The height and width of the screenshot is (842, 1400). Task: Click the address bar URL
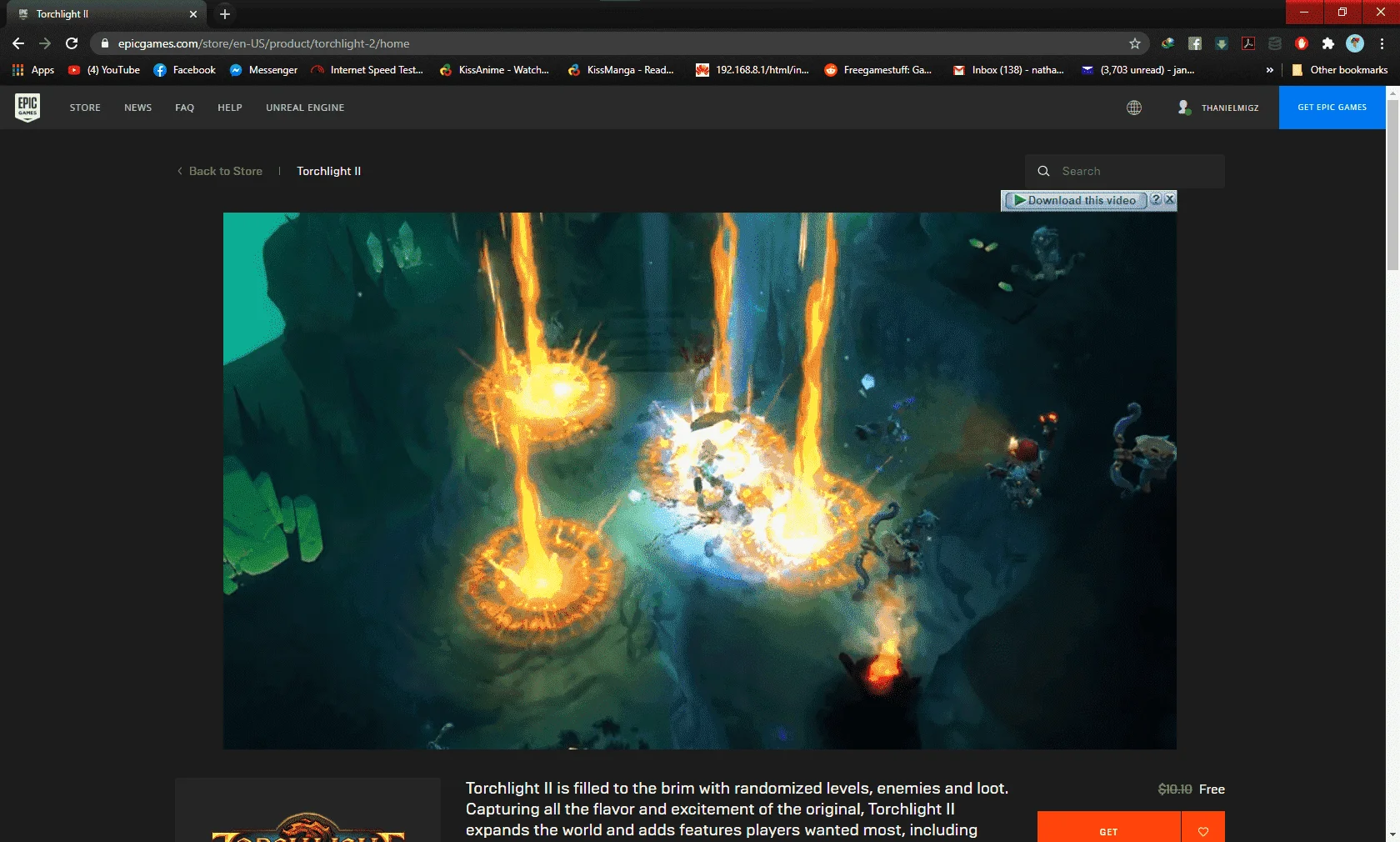[x=263, y=43]
